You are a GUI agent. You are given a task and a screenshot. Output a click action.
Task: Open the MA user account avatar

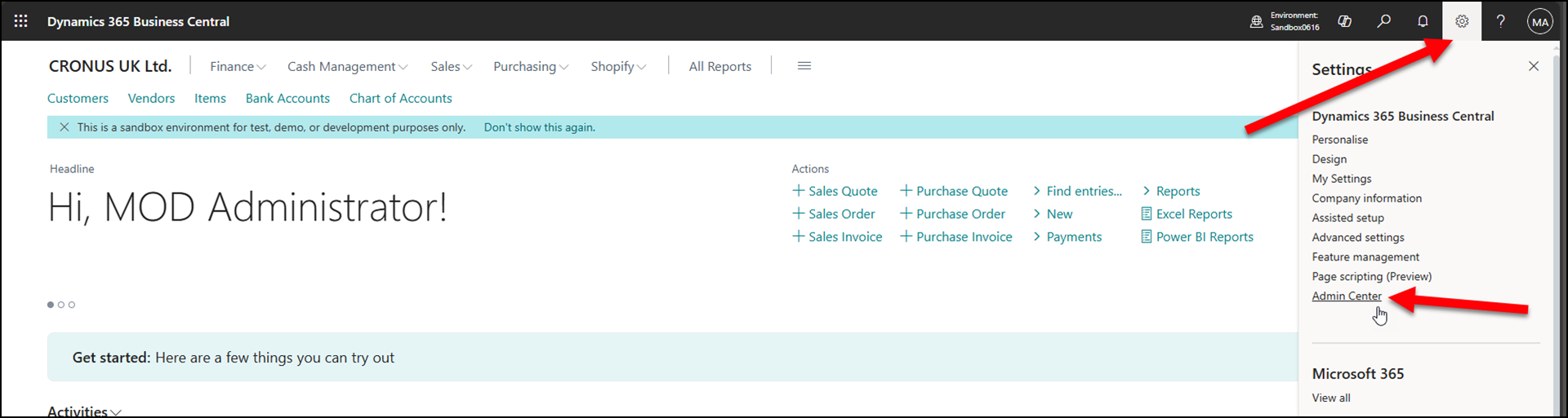coord(1540,22)
